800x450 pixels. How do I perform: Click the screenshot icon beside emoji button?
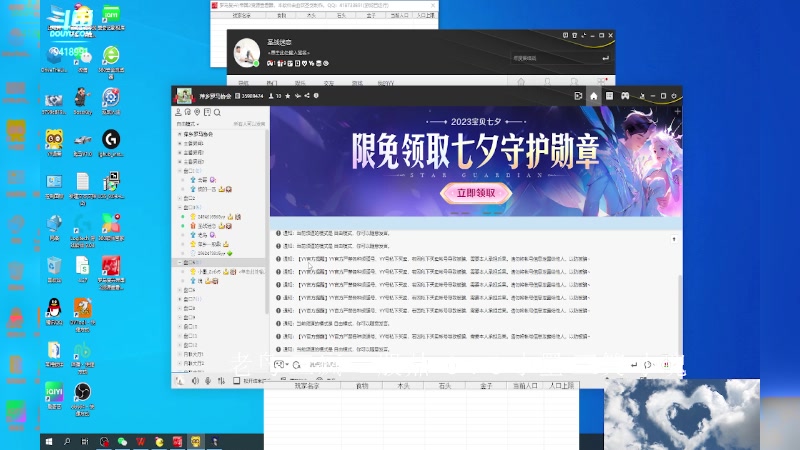coord(296,365)
